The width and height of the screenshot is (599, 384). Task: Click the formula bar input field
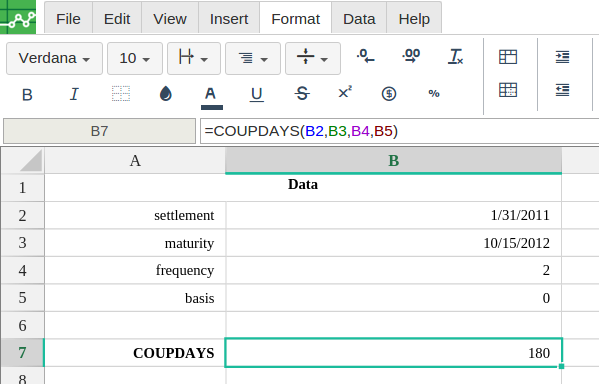coord(399,131)
